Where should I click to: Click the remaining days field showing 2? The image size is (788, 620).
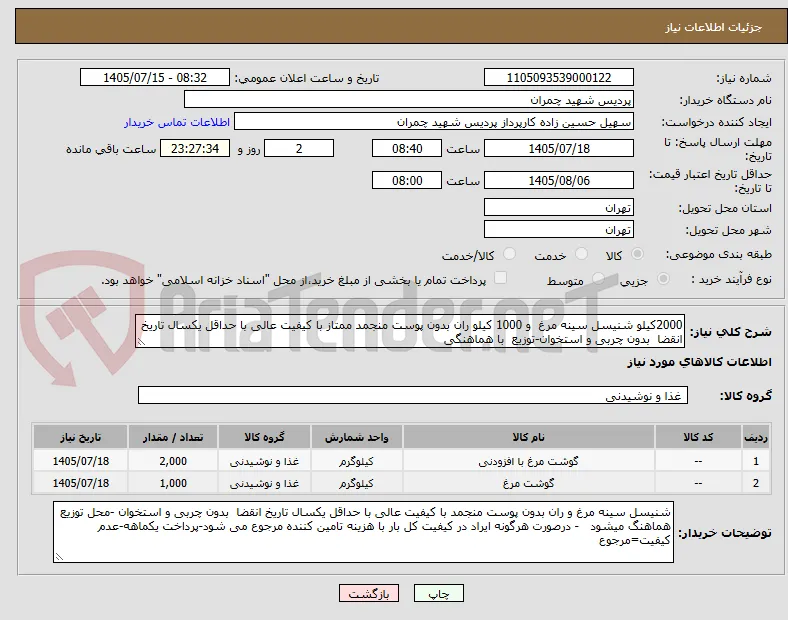(x=299, y=148)
